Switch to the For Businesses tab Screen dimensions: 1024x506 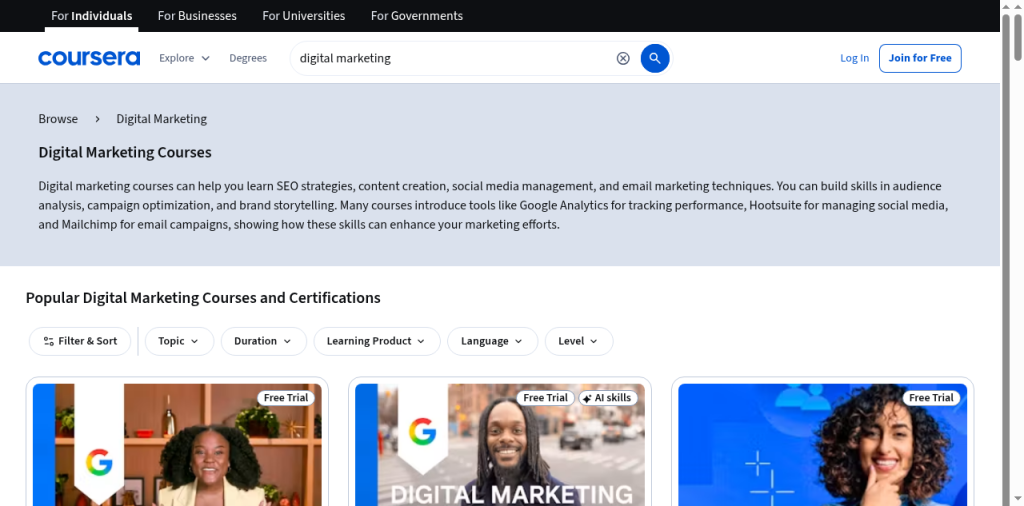pos(197,16)
